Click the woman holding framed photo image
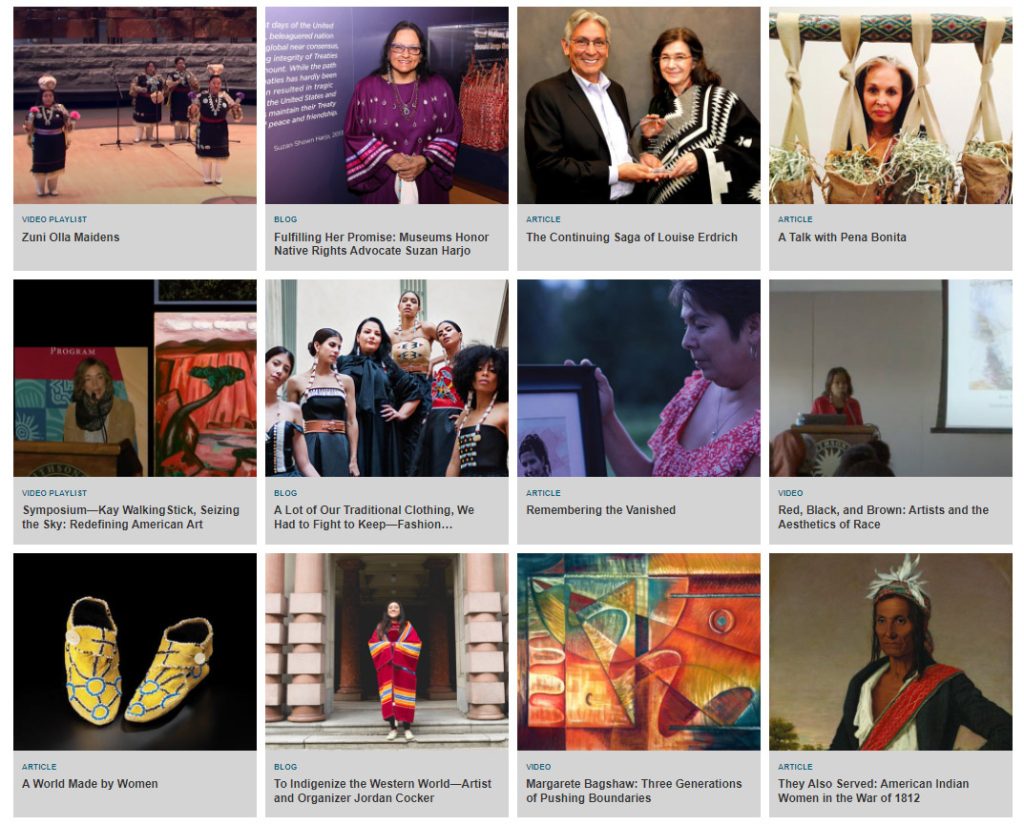1024x825 pixels. [639, 378]
